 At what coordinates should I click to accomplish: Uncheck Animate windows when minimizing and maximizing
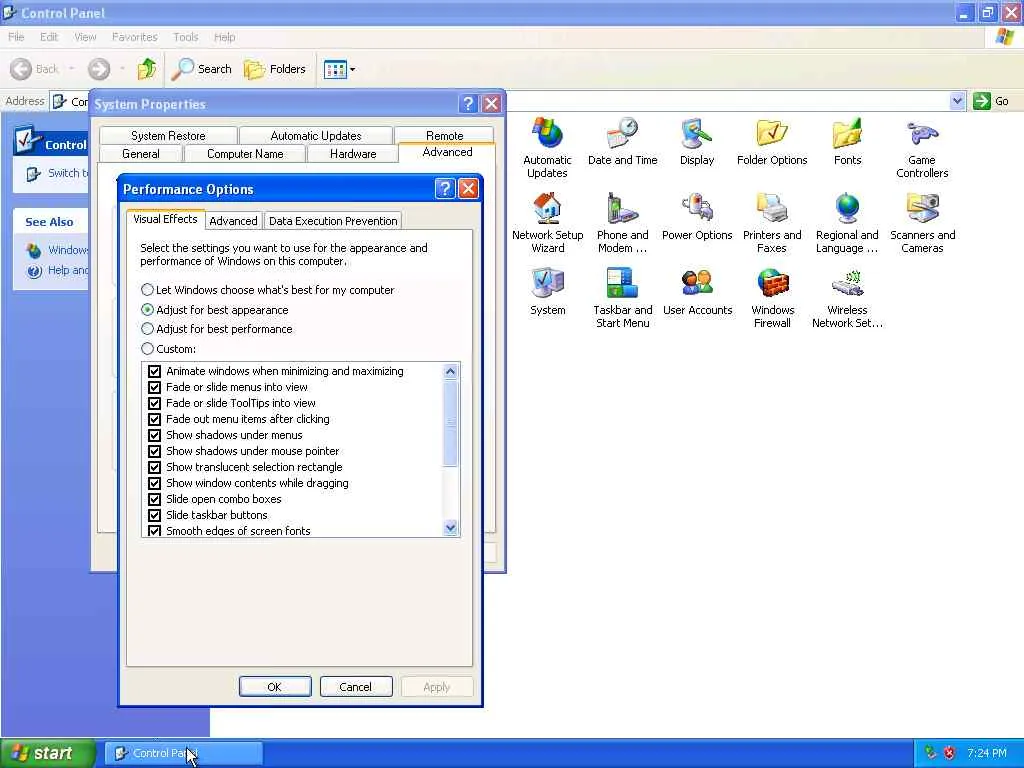click(x=155, y=371)
